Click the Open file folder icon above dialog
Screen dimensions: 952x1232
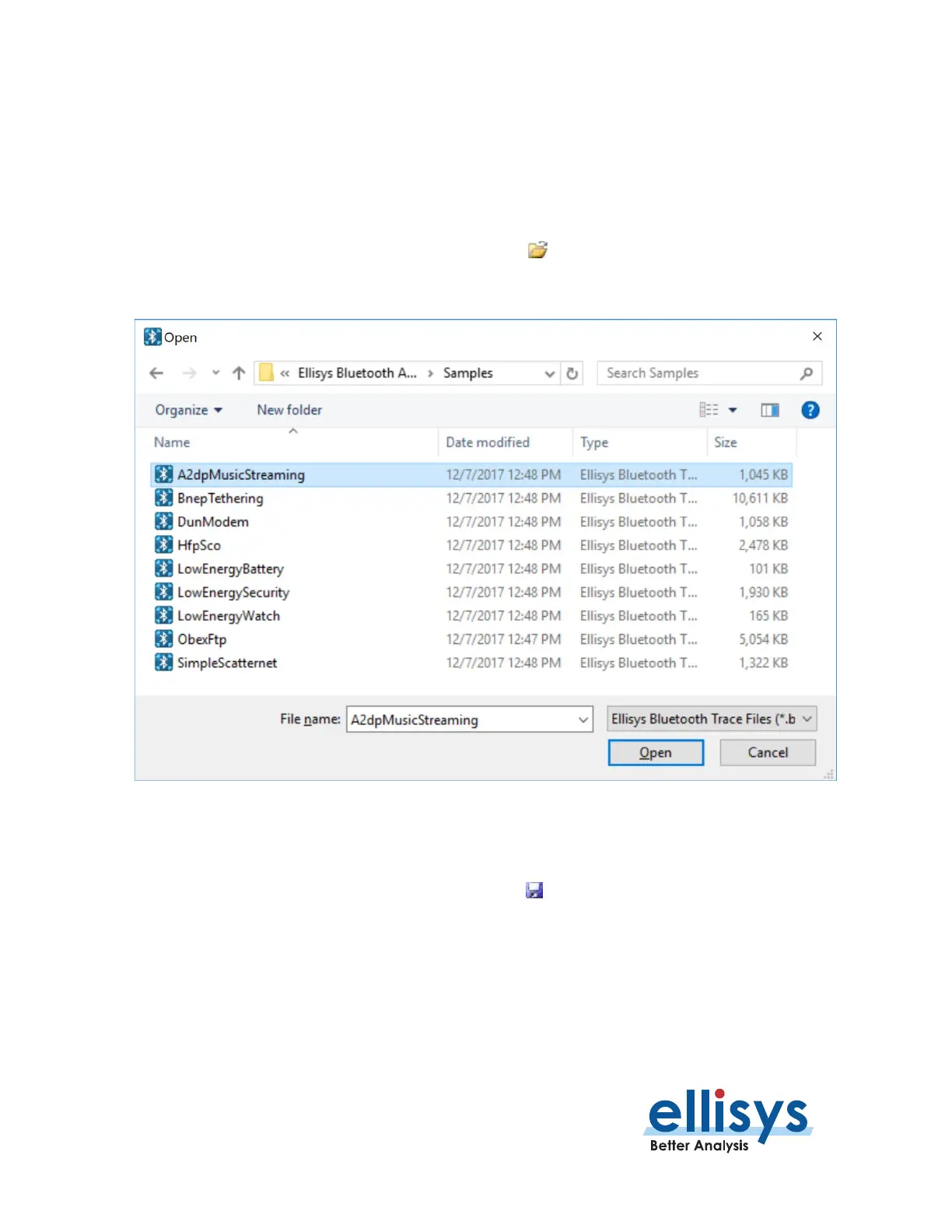pos(537,250)
